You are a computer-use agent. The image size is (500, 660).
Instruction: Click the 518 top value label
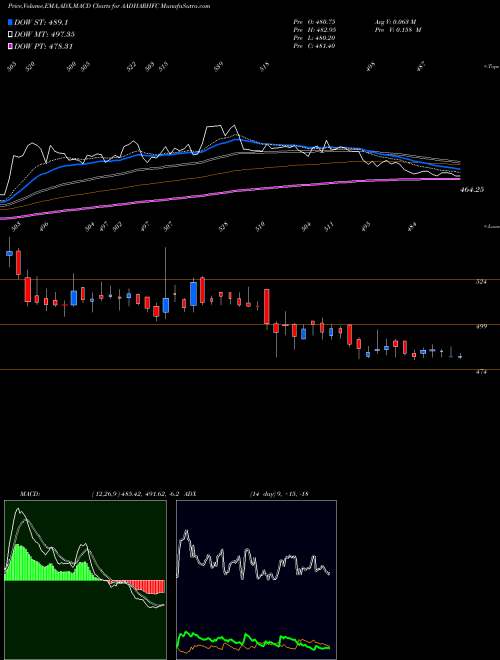tap(264, 67)
